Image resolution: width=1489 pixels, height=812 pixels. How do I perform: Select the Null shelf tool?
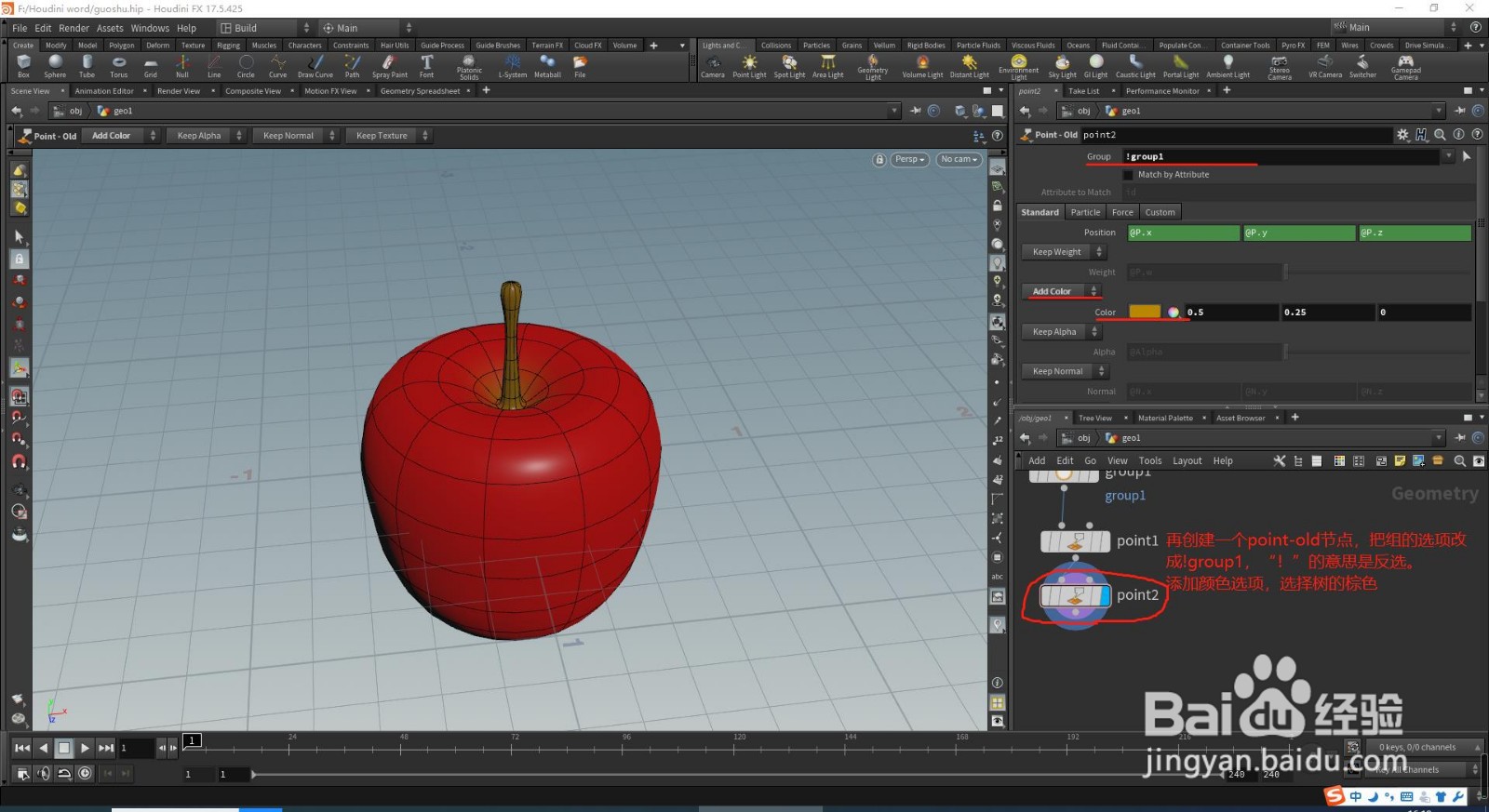(x=182, y=66)
